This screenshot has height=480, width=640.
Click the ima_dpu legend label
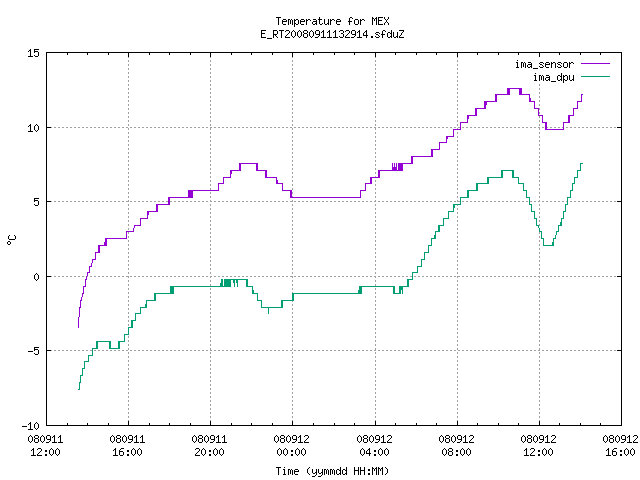click(553, 77)
